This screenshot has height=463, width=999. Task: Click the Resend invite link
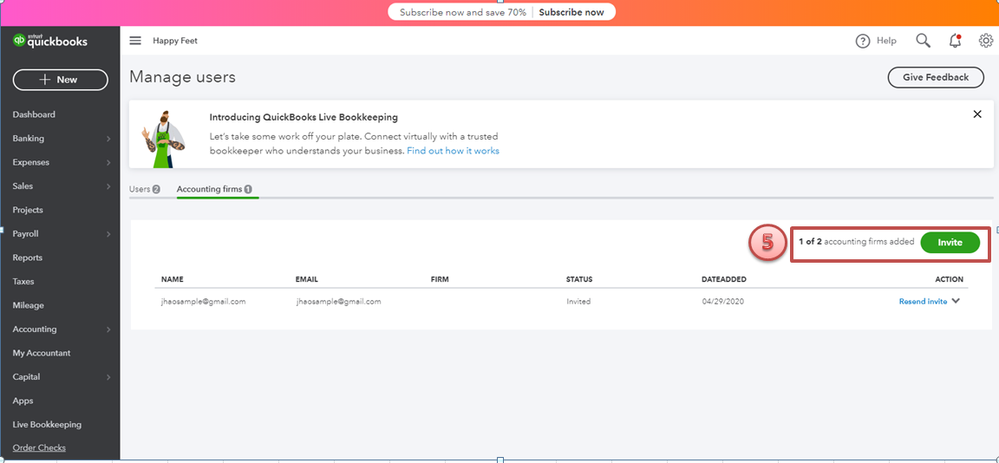tap(923, 301)
